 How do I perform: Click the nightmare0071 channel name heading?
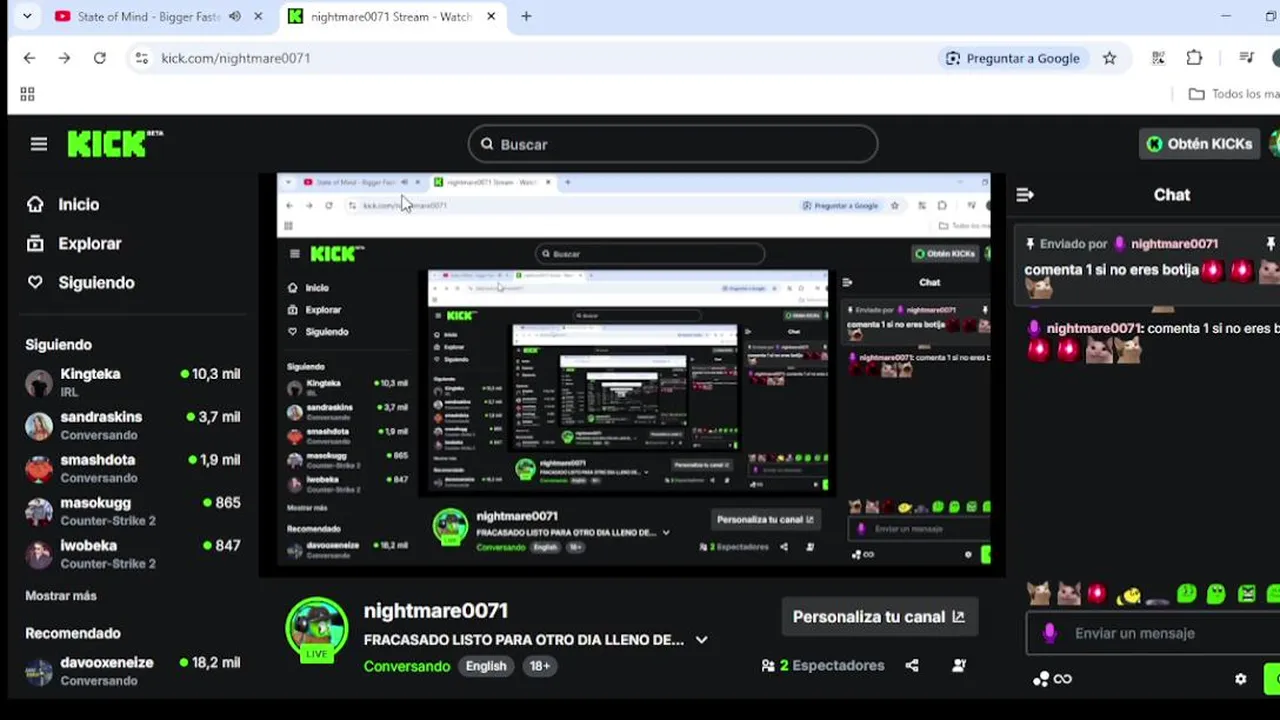click(436, 611)
